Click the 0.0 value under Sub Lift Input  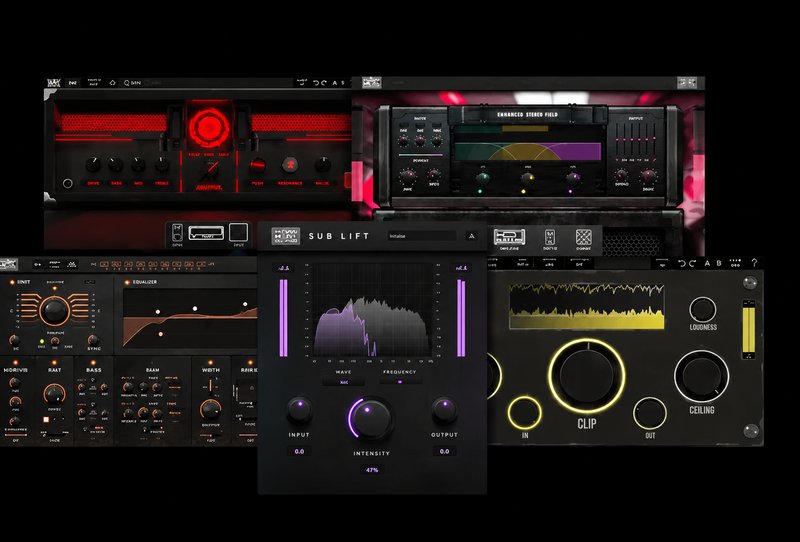pos(299,452)
